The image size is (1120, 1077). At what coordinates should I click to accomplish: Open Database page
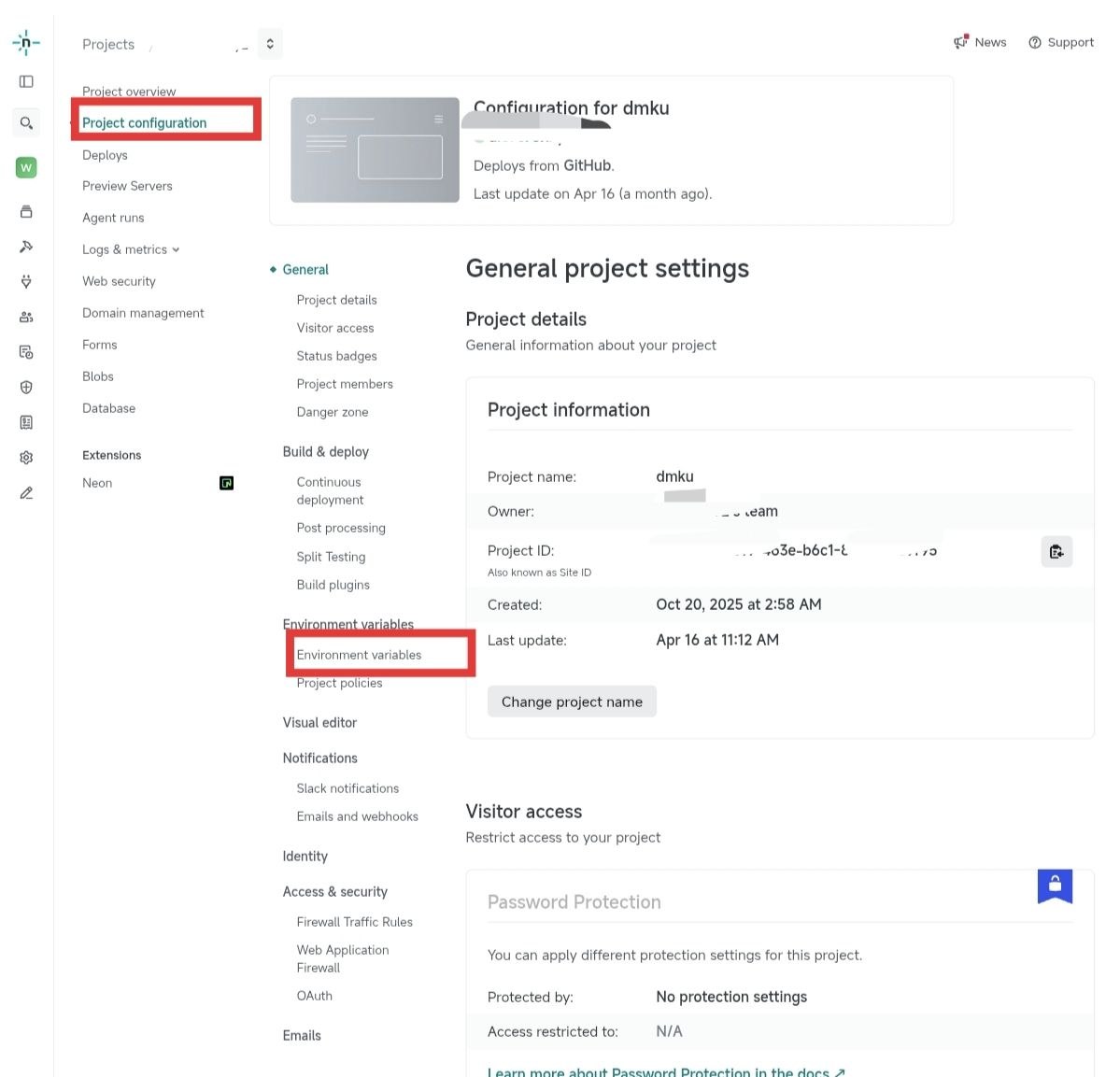tap(108, 408)
